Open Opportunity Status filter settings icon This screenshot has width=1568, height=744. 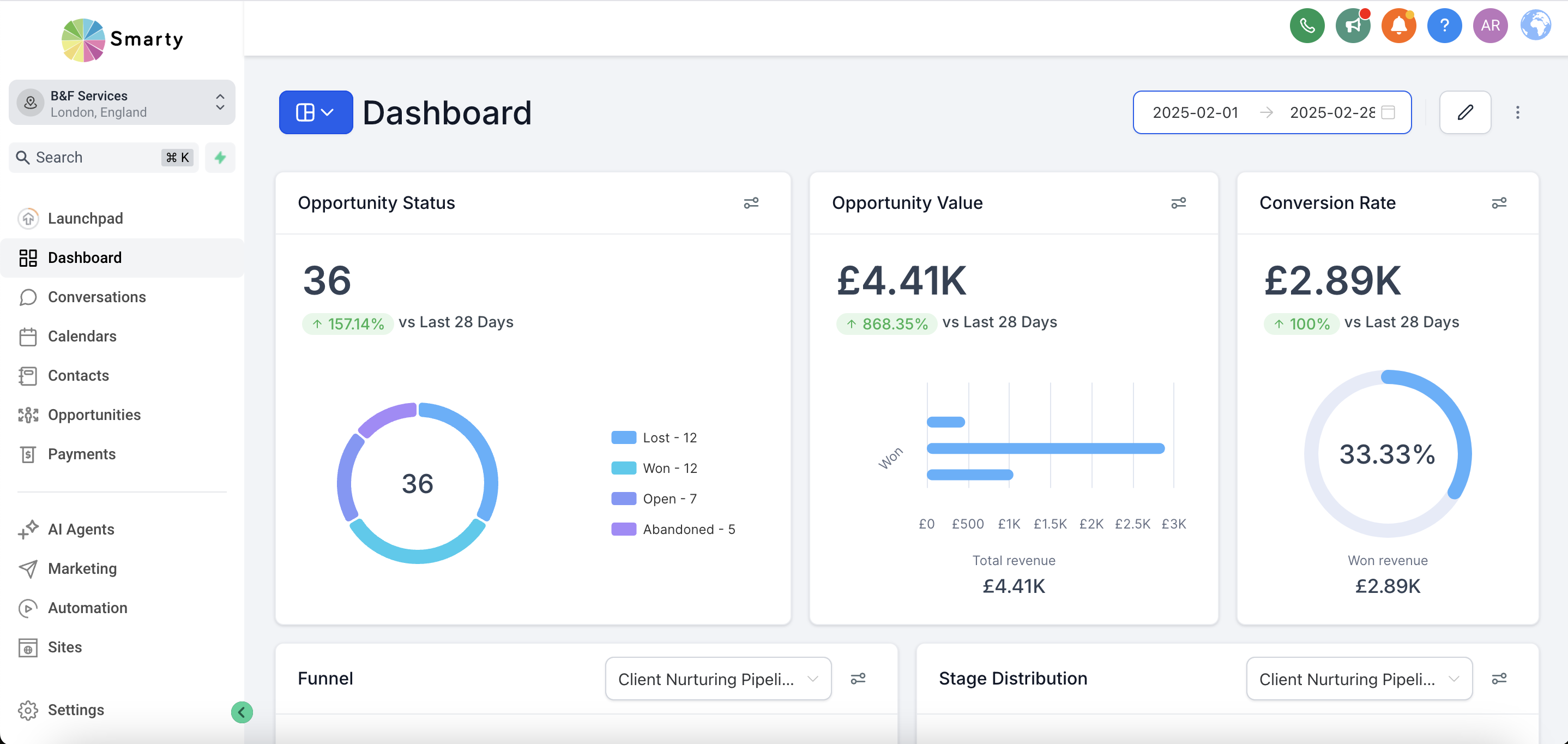751,203
